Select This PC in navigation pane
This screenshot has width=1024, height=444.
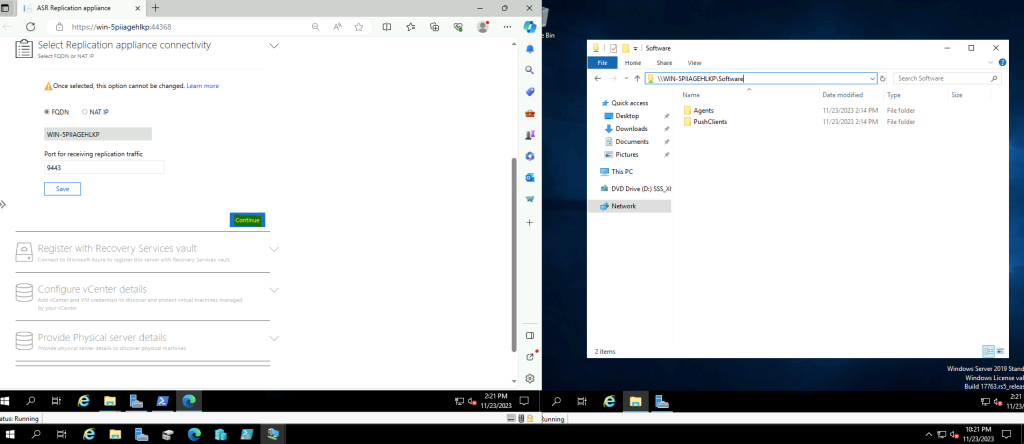623,172
